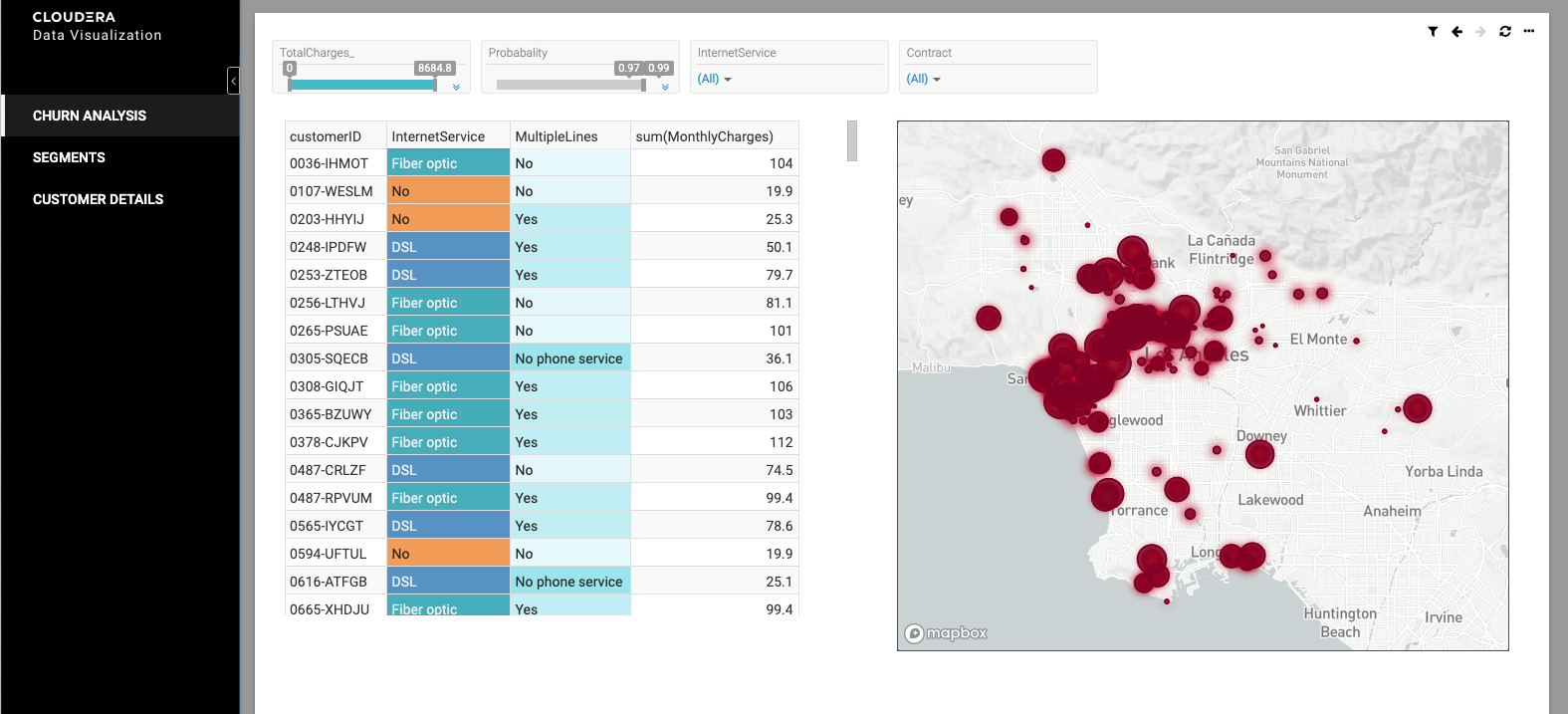Screen dimensions: 1568x714
Task: Collapse the sidebar with the chevron handle
Action: (x=233, y=80)
